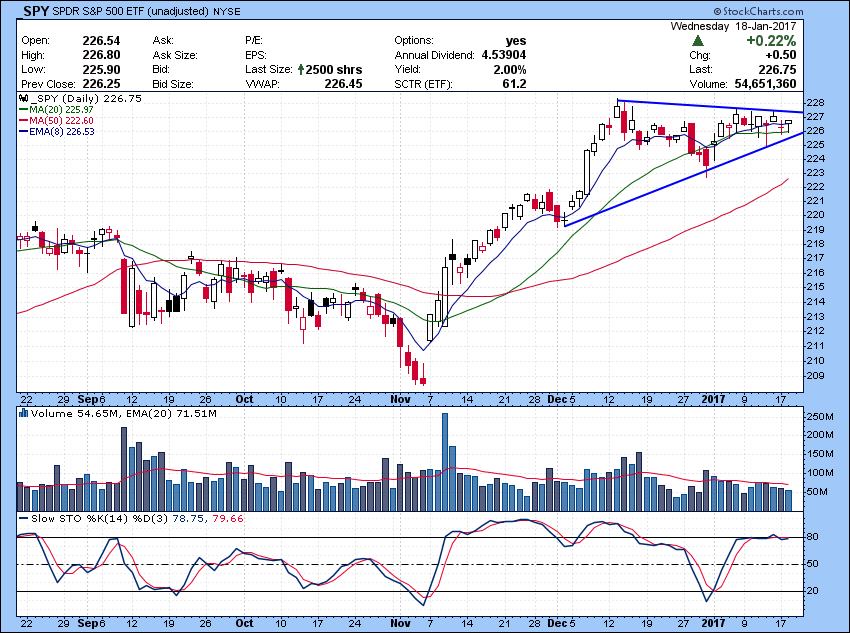The image size is (850, 633).
Task: Click the Options value 'yes'
Action: [x=516, y=41]
